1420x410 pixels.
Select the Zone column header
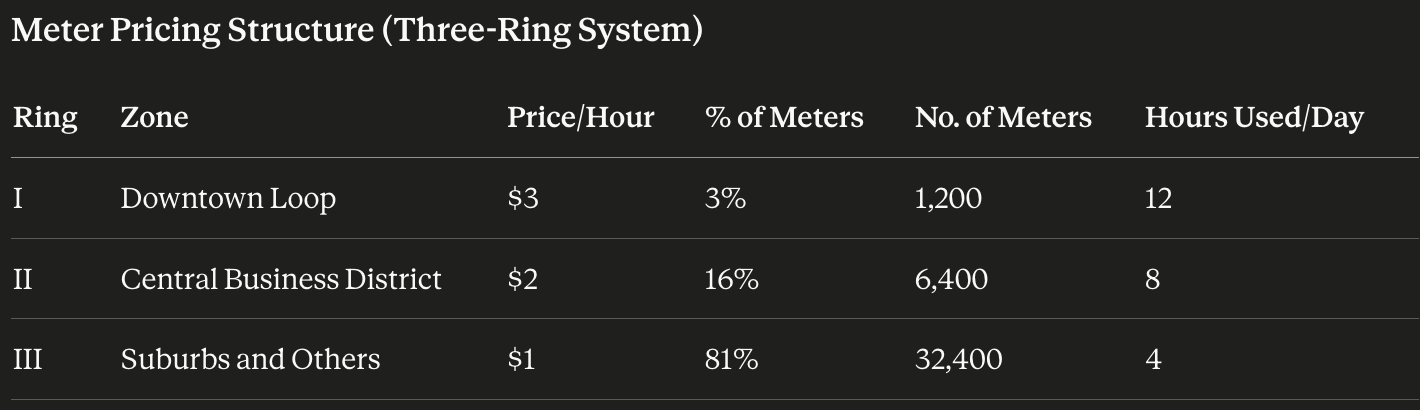(154, 118)
